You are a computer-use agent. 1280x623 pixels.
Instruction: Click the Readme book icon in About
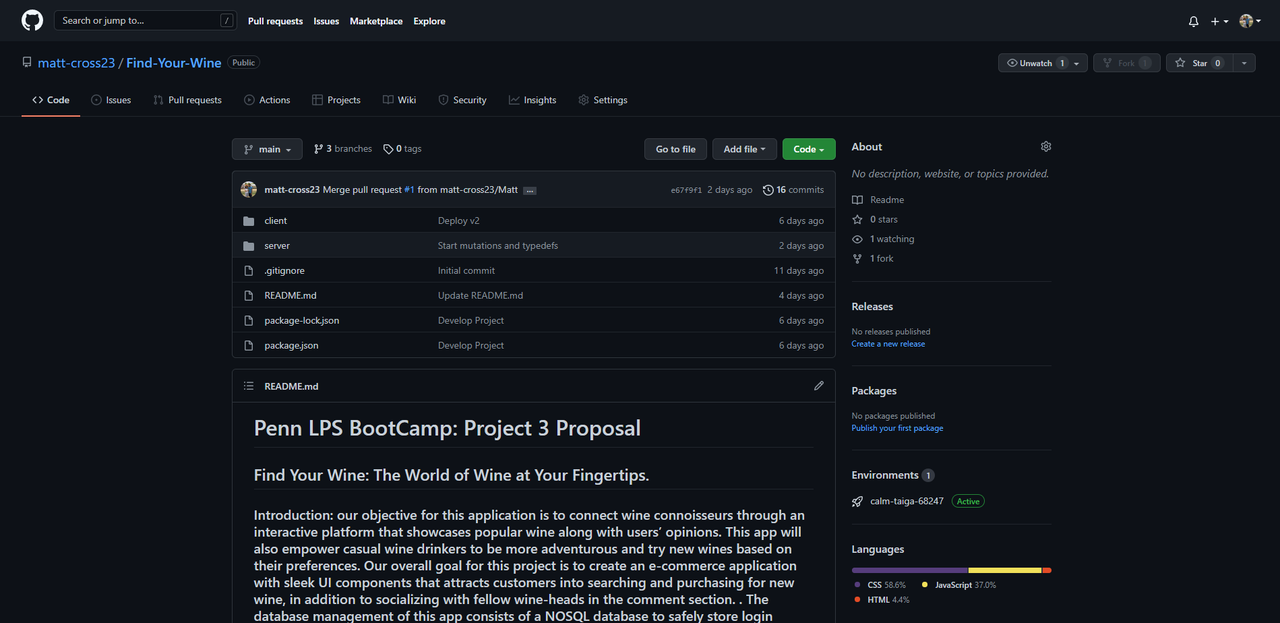(x=857, y=200)
